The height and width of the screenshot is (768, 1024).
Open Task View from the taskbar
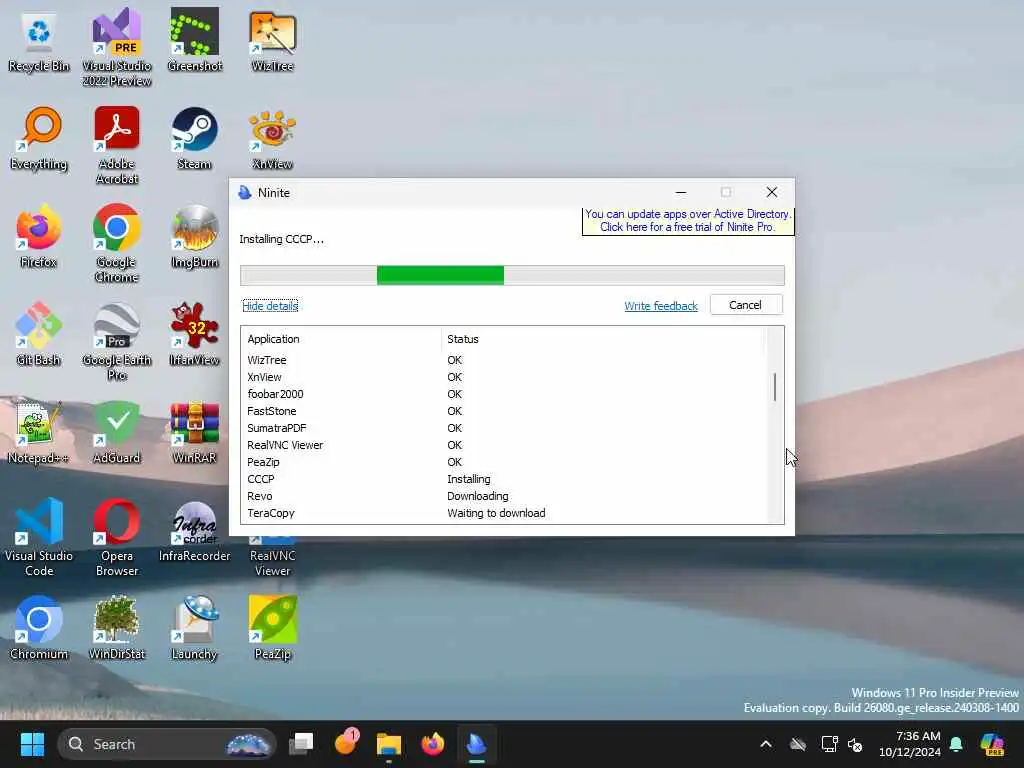tap(301, 744)
